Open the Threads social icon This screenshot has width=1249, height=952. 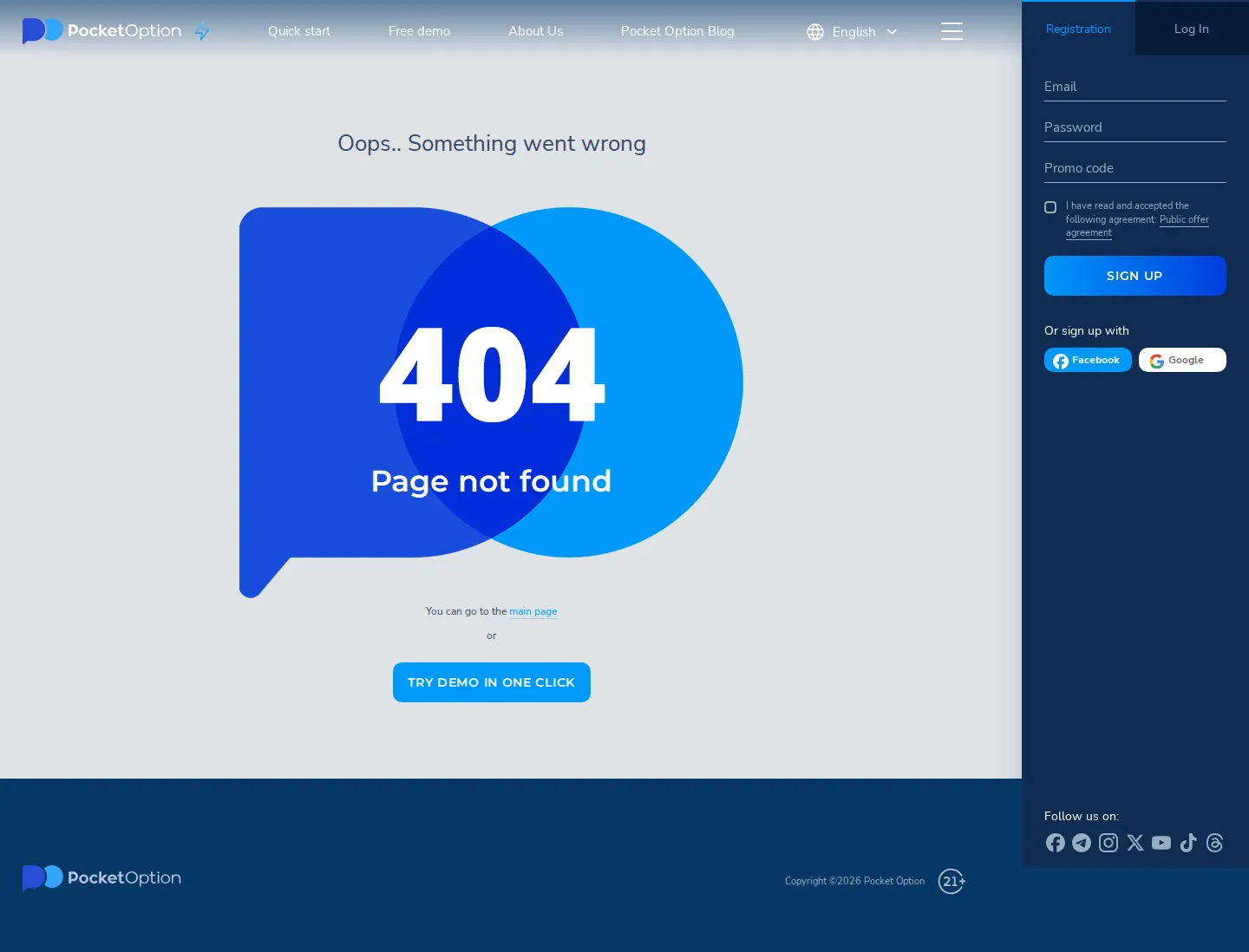pos(1215,843)
